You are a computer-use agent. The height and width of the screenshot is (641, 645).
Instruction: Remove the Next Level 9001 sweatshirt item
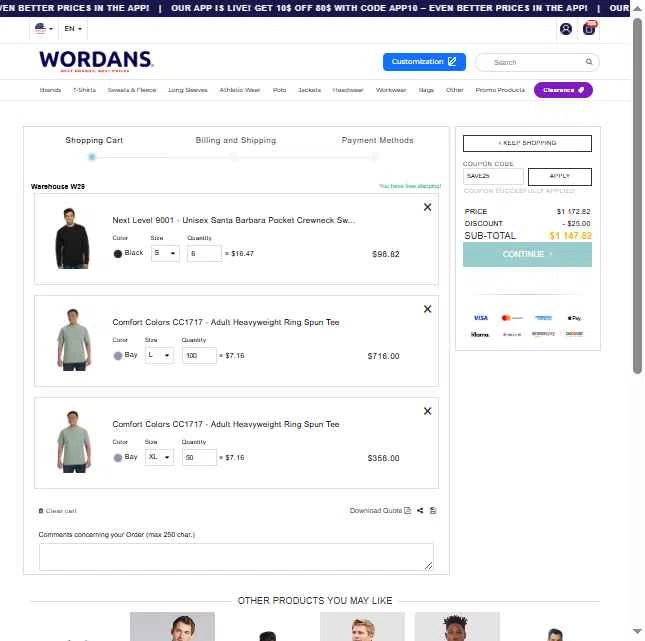(427, 207)
